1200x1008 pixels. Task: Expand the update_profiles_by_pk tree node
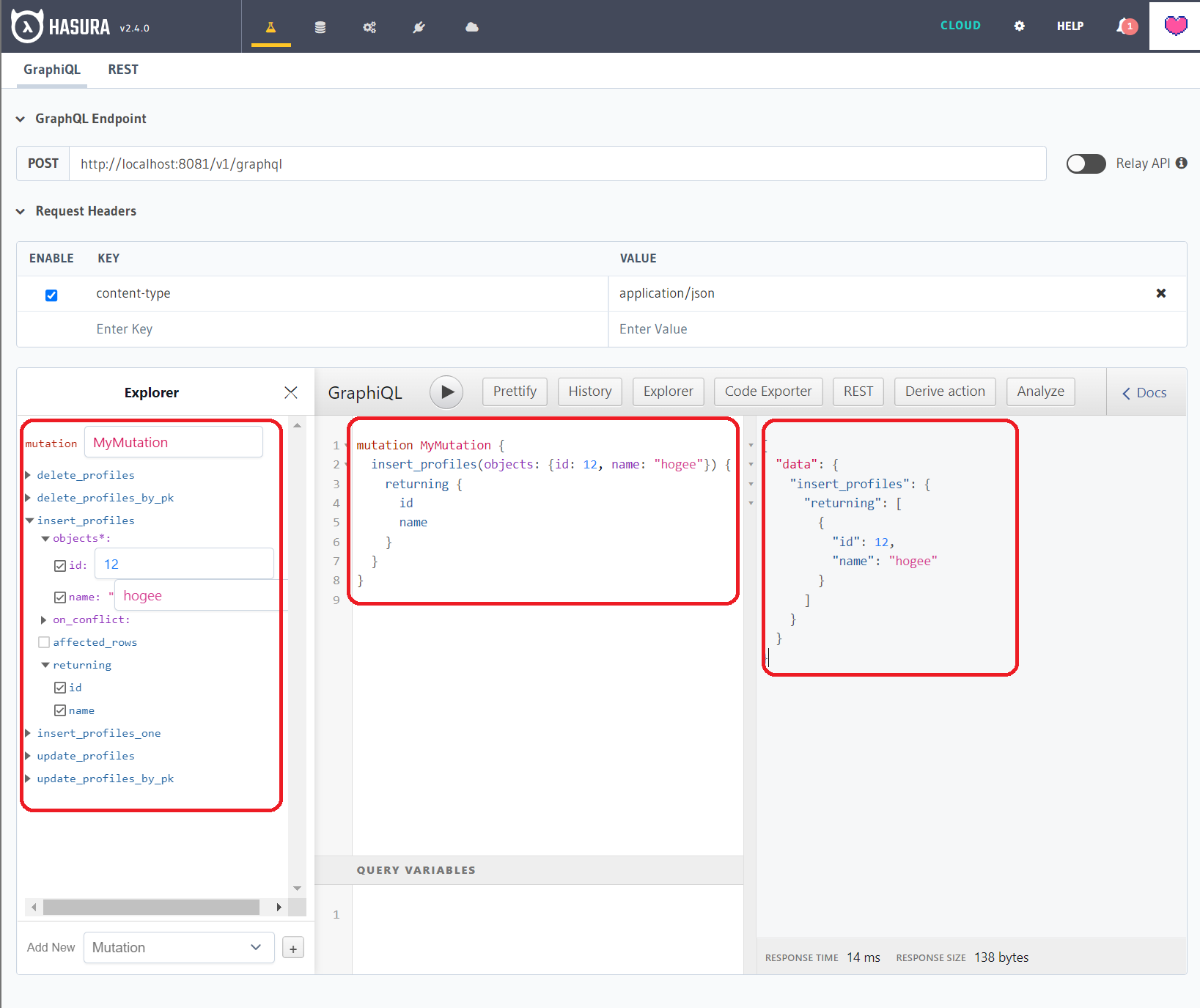click(29, 779)
